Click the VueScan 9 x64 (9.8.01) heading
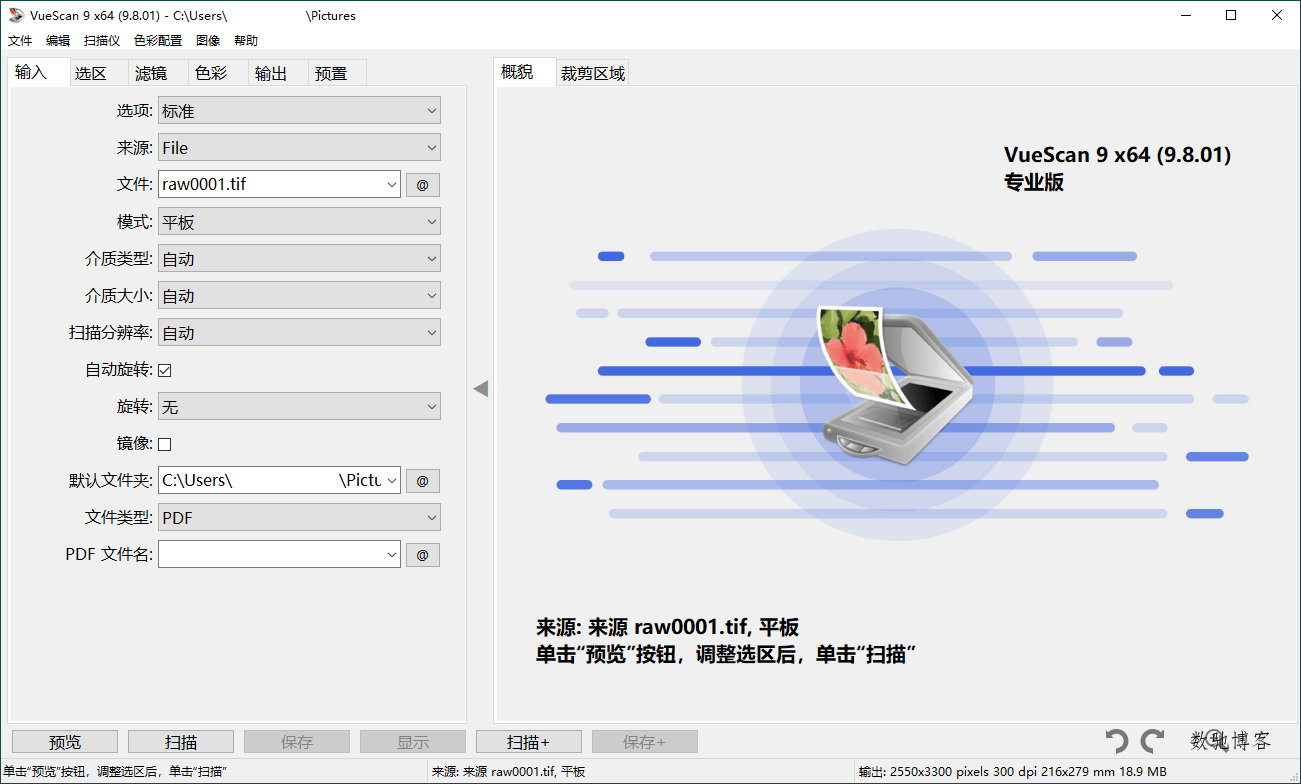This screenshot has height=784, width=1301. [1117, 155]
